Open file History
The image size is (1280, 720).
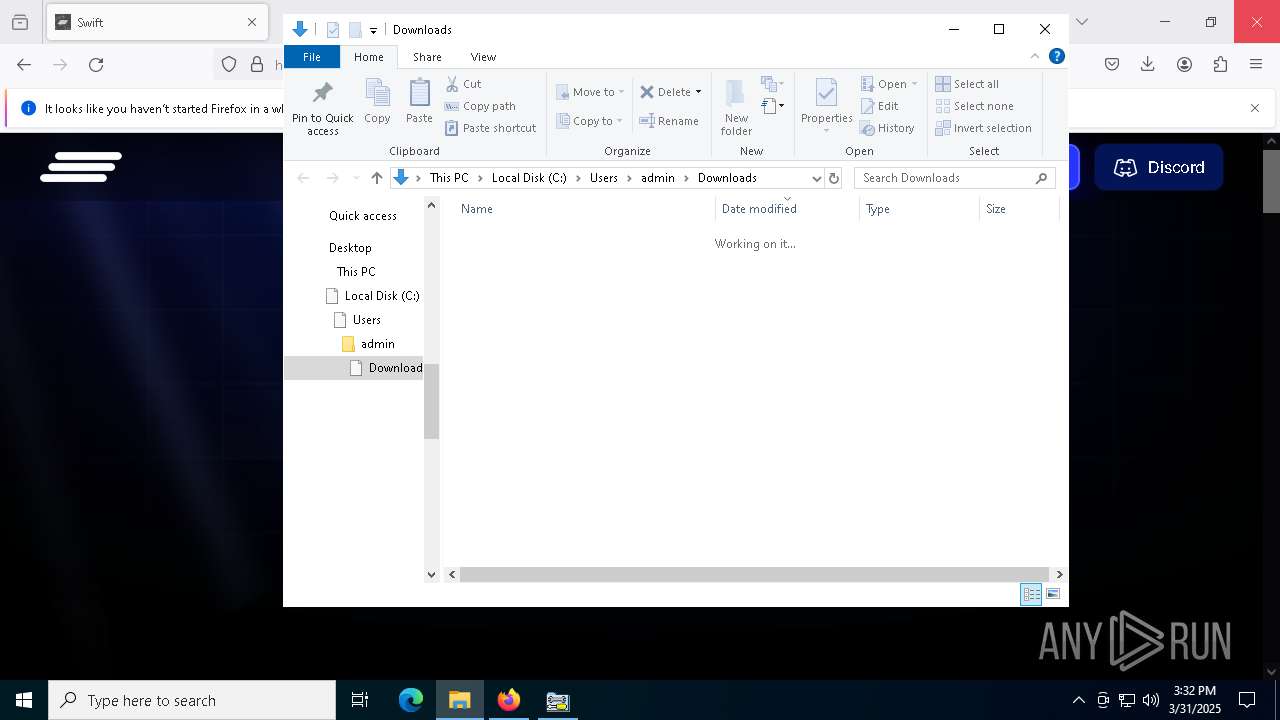pos(888,128)
